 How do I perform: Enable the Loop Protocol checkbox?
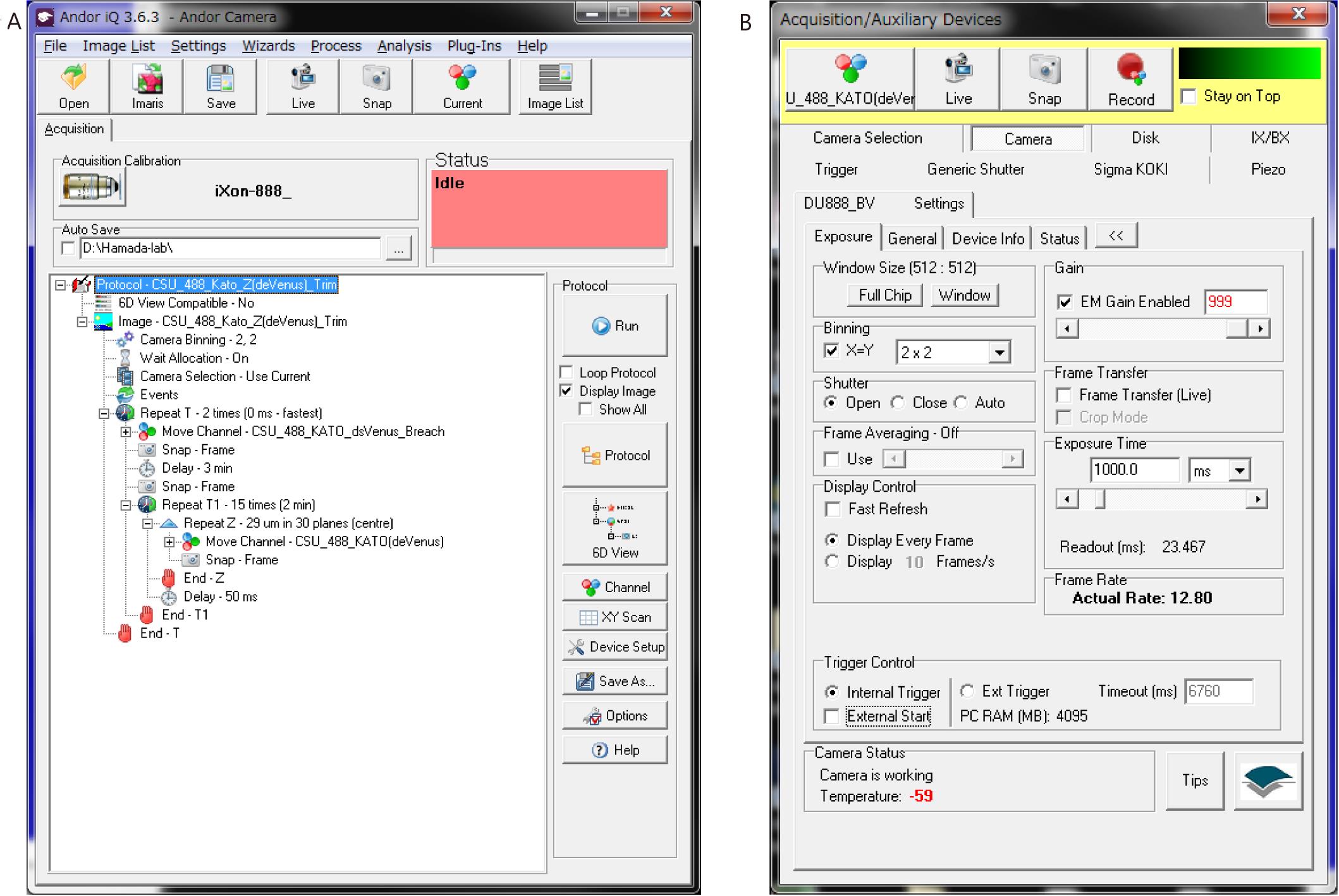pyautogui.click(x=566, y=372)
